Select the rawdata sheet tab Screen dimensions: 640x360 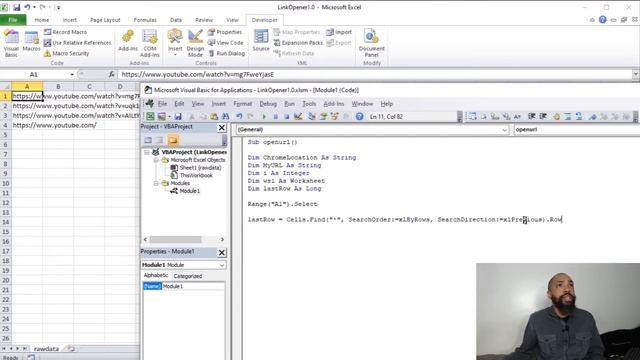pos(46,349)
